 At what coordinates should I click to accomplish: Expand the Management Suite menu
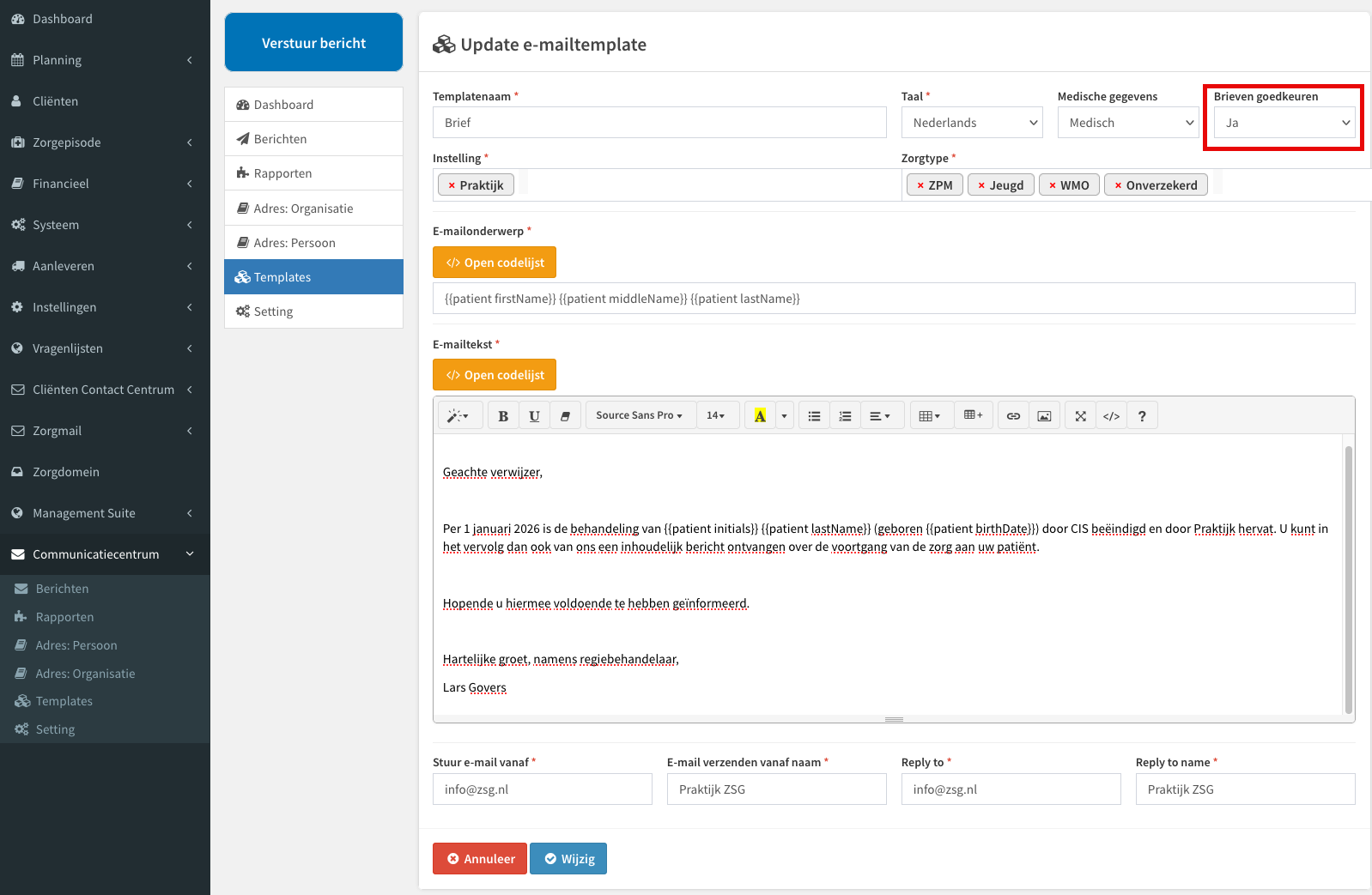click(105, 513)
